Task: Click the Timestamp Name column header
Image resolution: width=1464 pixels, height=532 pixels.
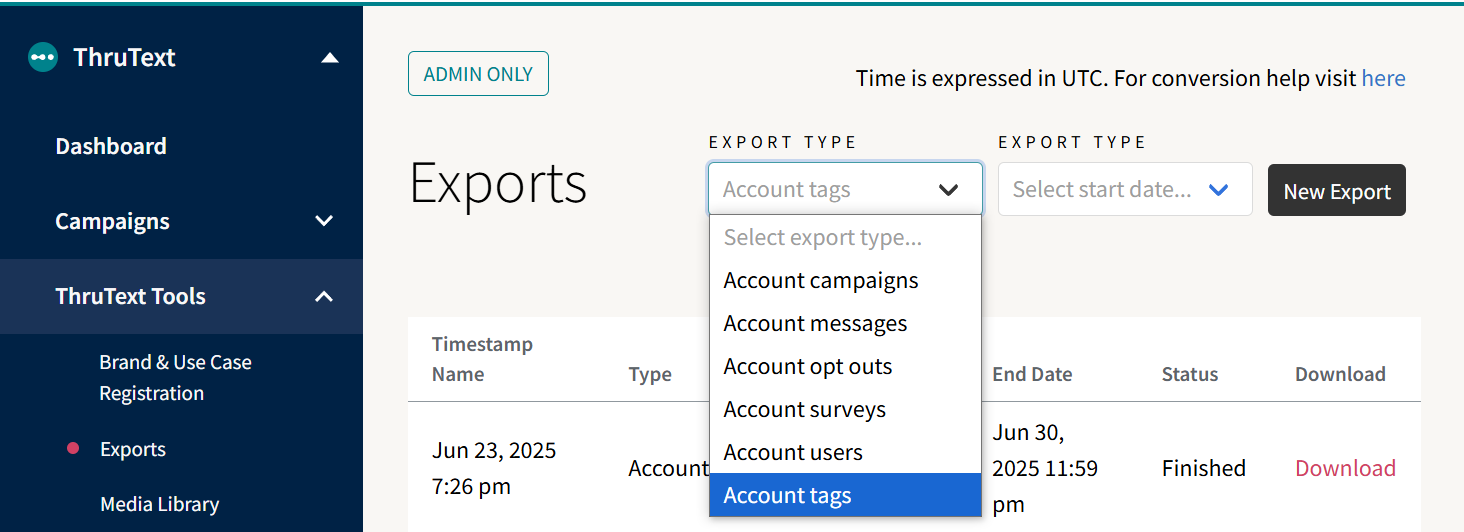Action: (x=482, y=359)
